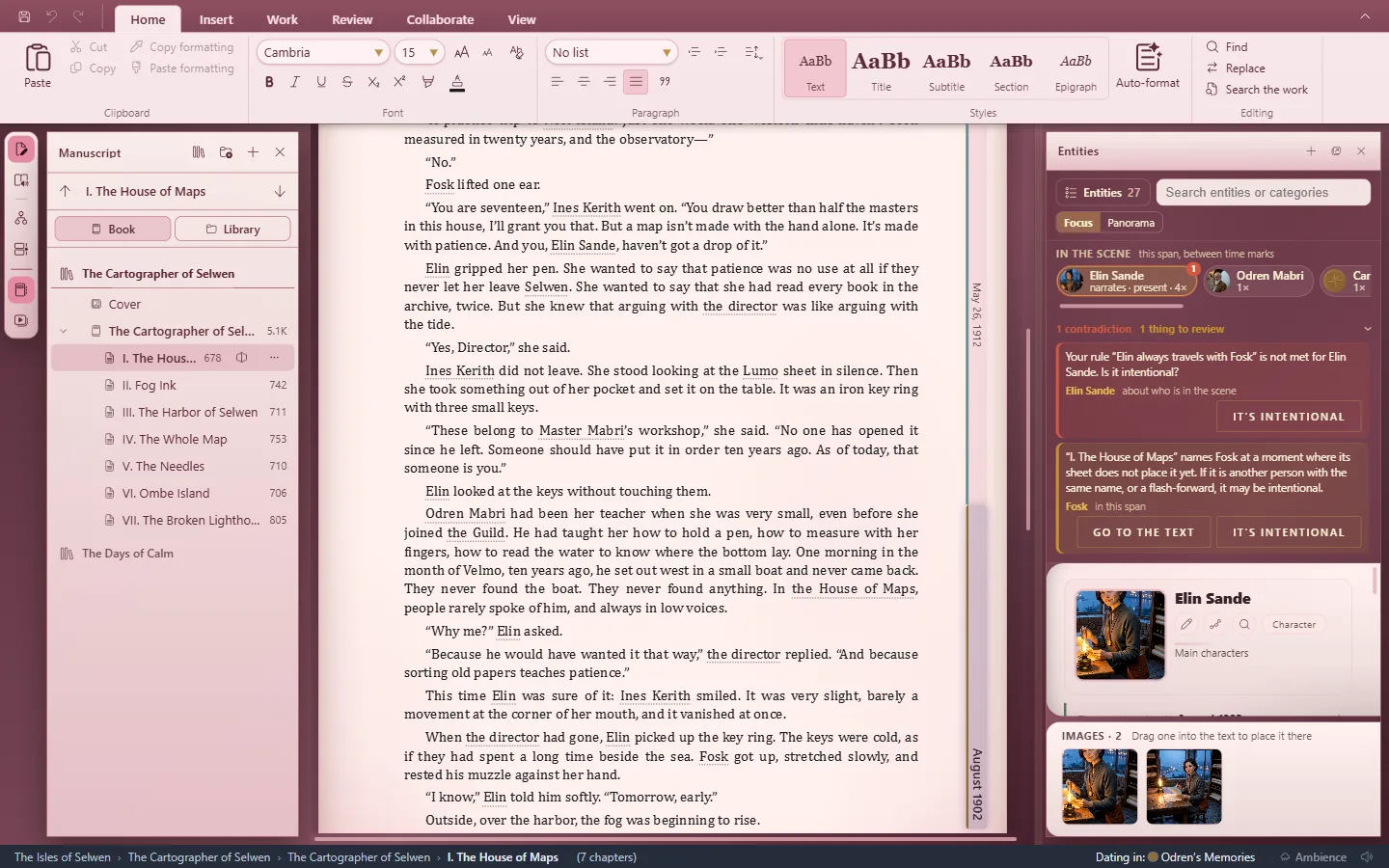Screen dimensions: 1389x868
Task: Edit Elin Sande with pencil icon
Action: pyautogui.click(x=1186, y=624)
